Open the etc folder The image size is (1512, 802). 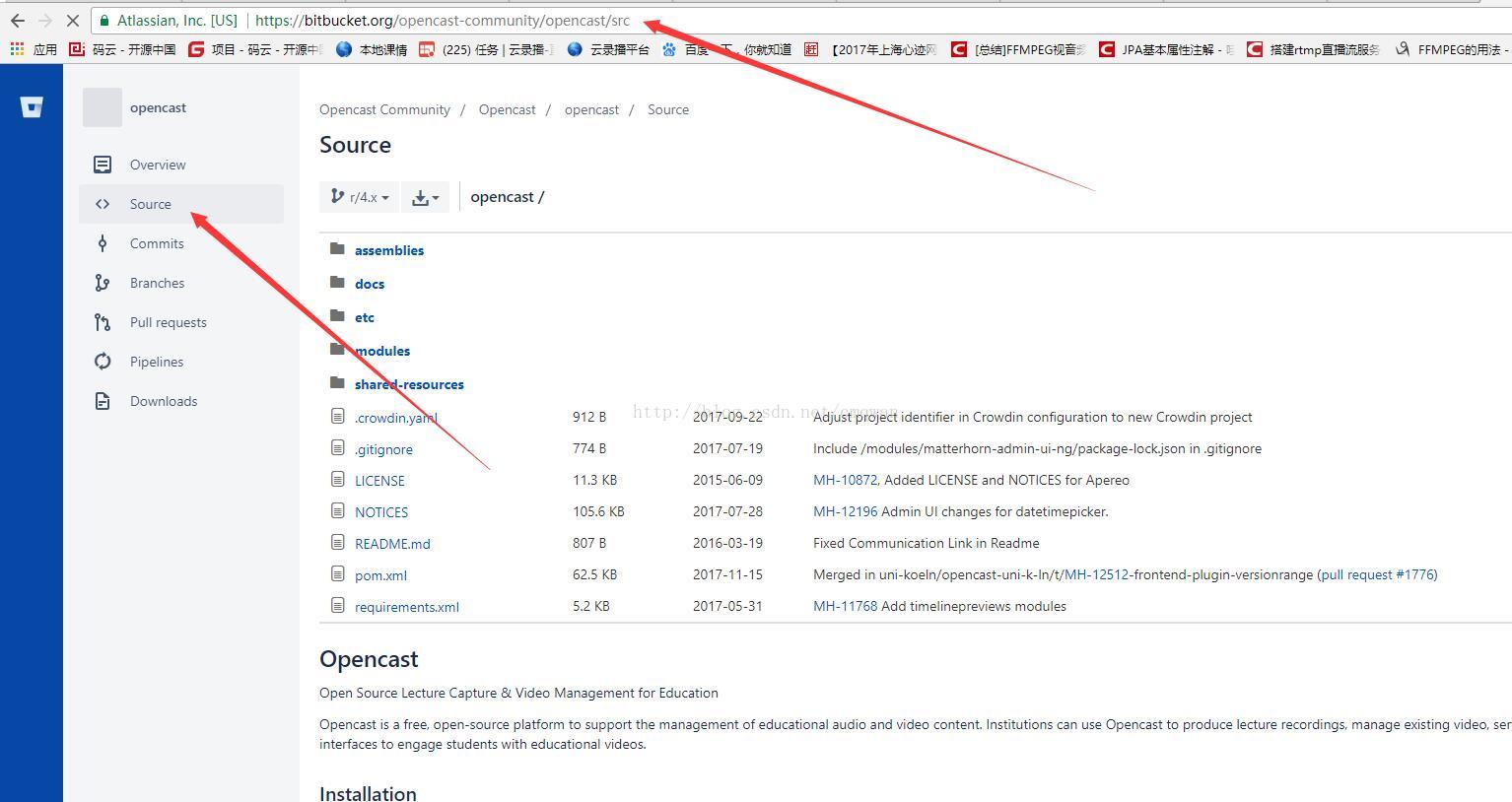(365, 317)
